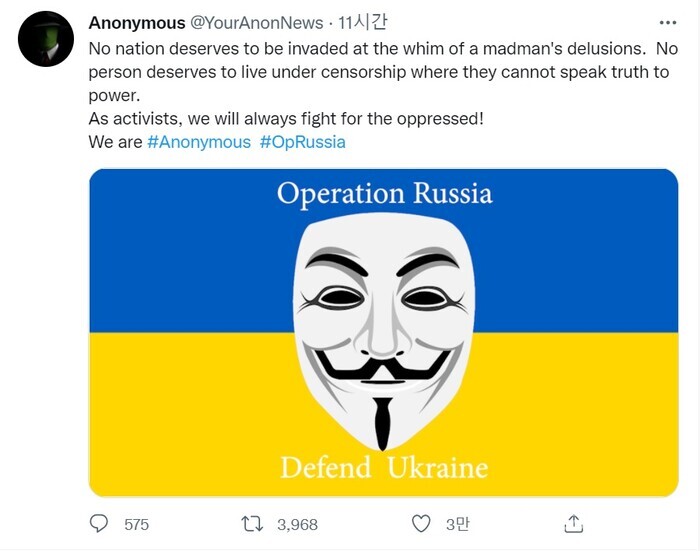Click the 3,968 retweet count
This screenshot has width=700, height=551.
[x=297, y=523]
